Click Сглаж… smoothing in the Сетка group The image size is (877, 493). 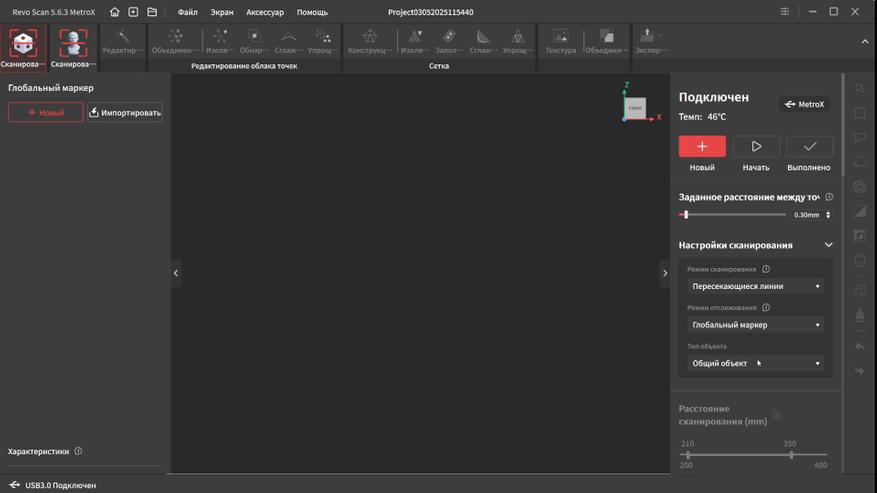483,41
